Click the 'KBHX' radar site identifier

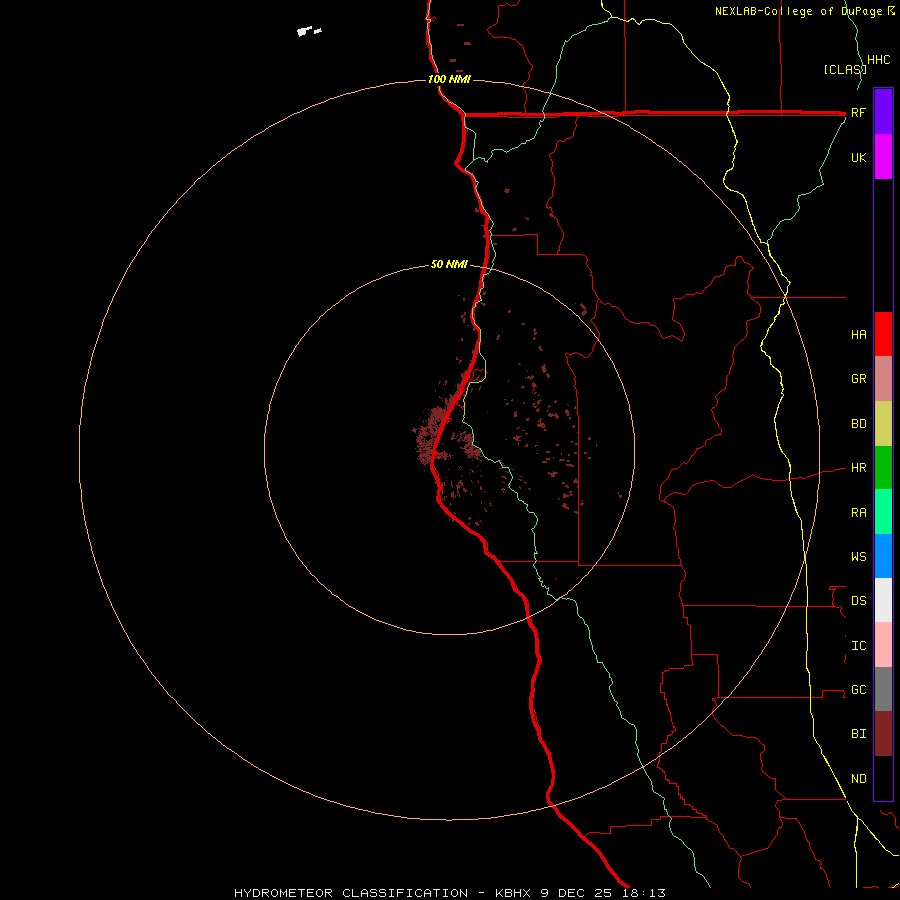pos(514,893)
